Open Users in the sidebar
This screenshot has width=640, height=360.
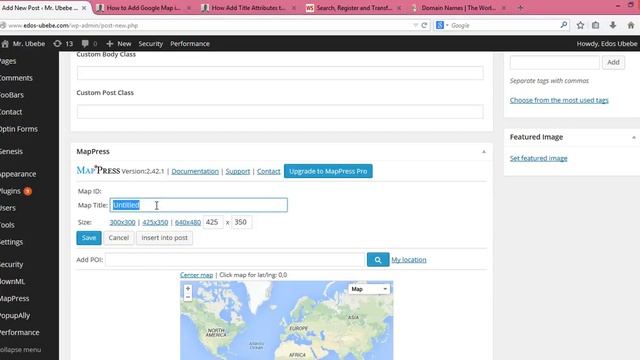(8, 208)
